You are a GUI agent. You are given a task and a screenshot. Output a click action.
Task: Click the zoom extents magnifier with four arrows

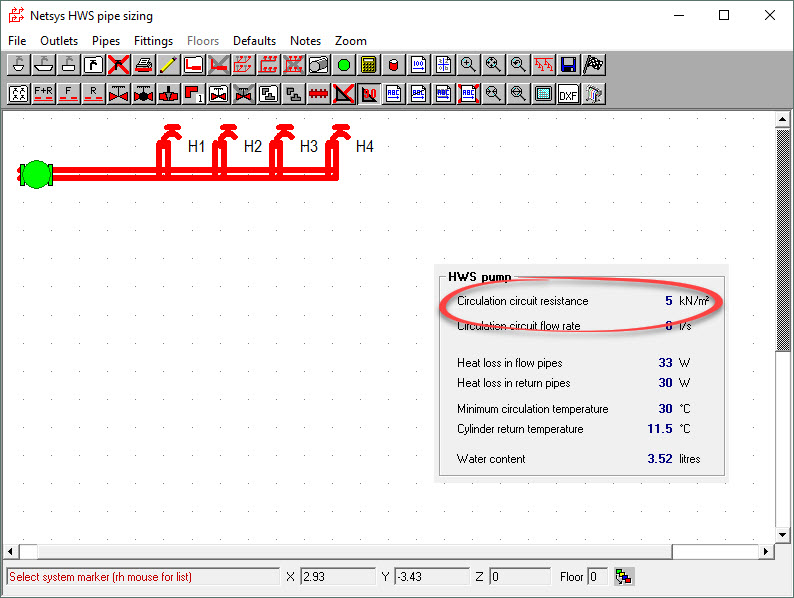pyautogui.click(x=493, y=65)
